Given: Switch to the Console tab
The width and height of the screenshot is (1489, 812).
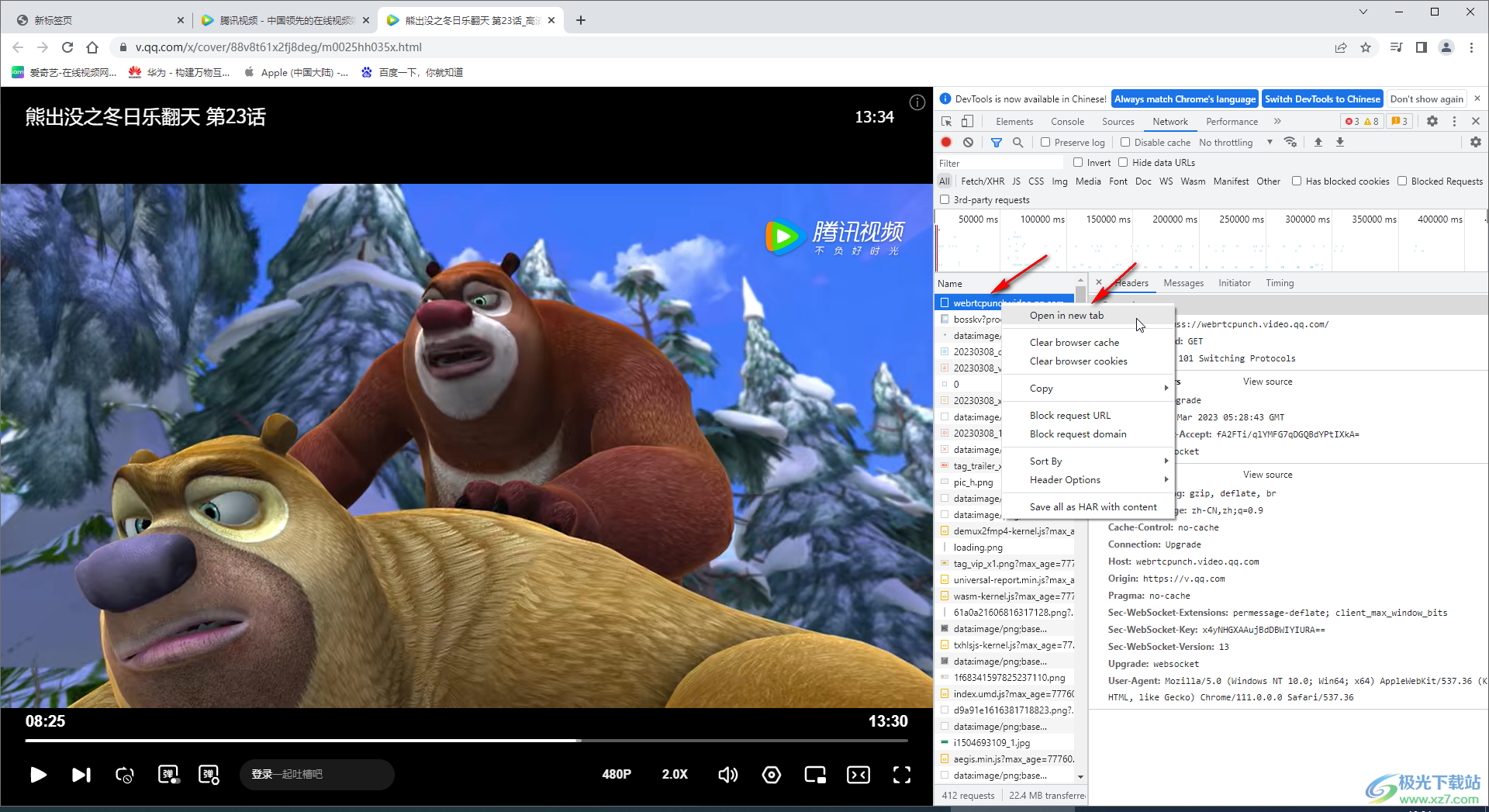Looking at the screenshot, I should pos(1067,122).
